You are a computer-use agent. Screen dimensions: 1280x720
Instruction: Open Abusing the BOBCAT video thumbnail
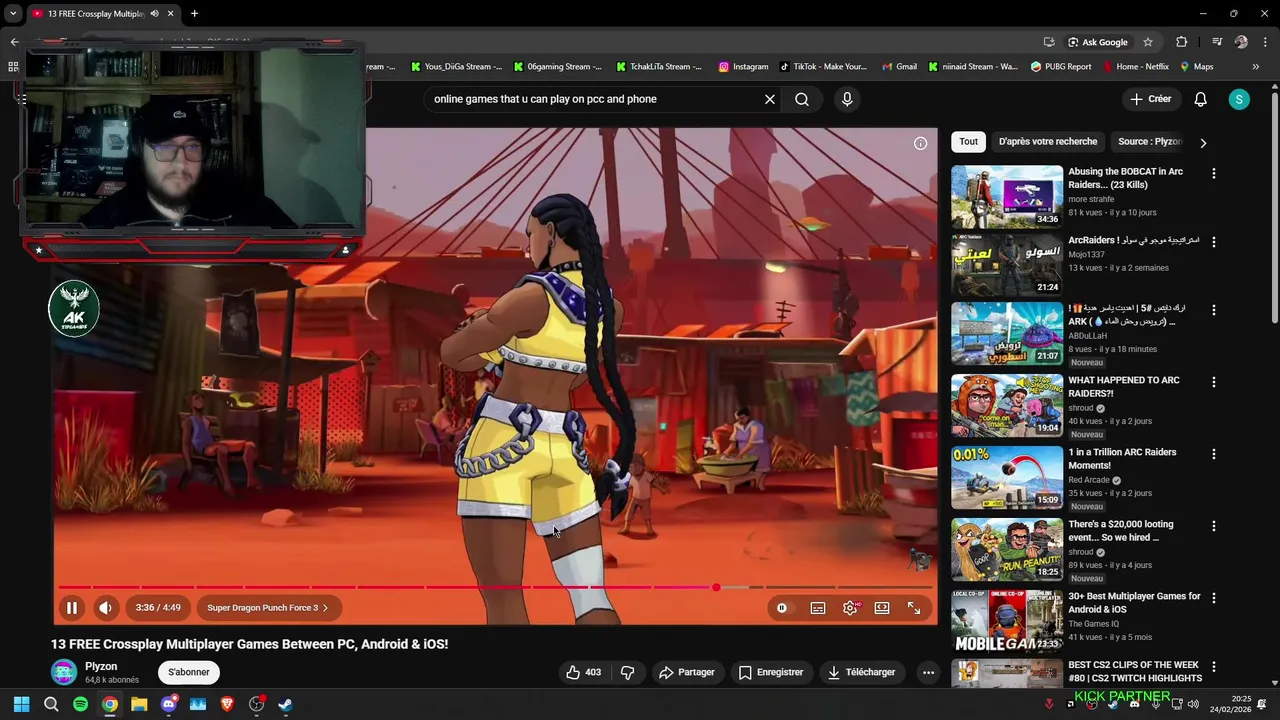[x=1006, y=197]
